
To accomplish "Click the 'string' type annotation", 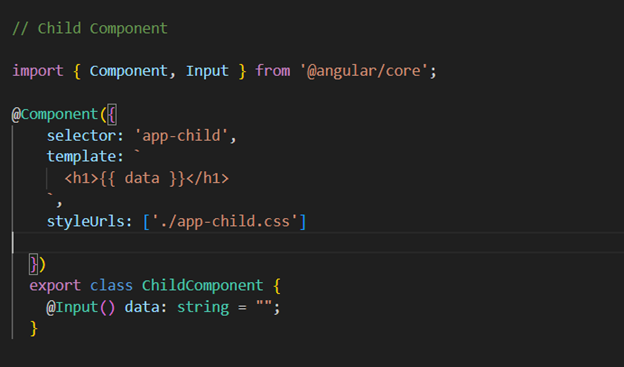I will pos(203,307).
